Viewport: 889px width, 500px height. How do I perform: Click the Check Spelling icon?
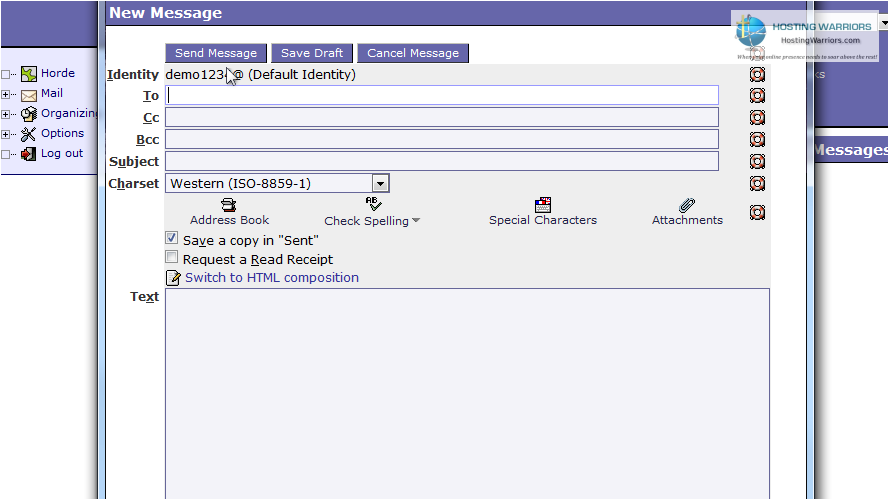pyautogui.click(x=373, y=204)
